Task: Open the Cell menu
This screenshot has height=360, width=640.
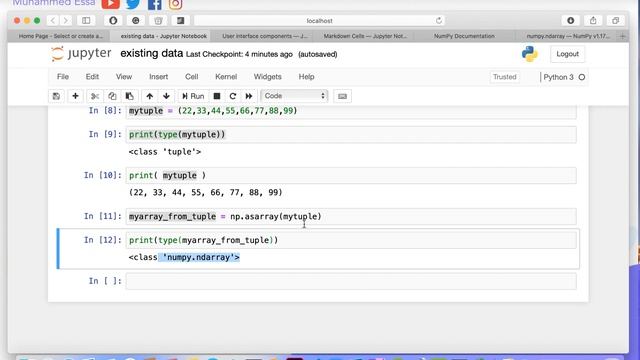Action: pyautogui.click(x=191, y=77)
